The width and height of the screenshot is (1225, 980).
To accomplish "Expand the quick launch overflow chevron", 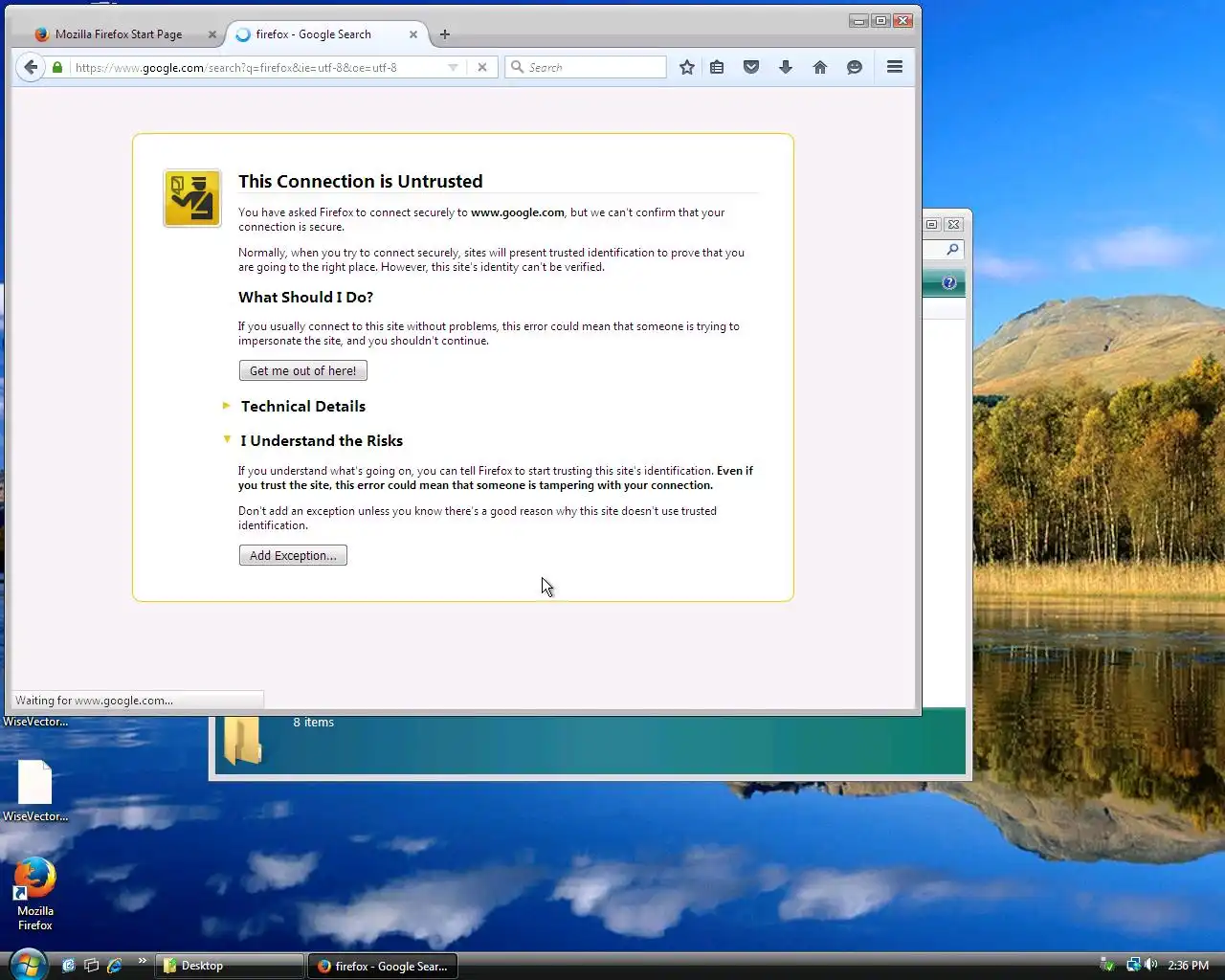I will click(x=143, y=961).
